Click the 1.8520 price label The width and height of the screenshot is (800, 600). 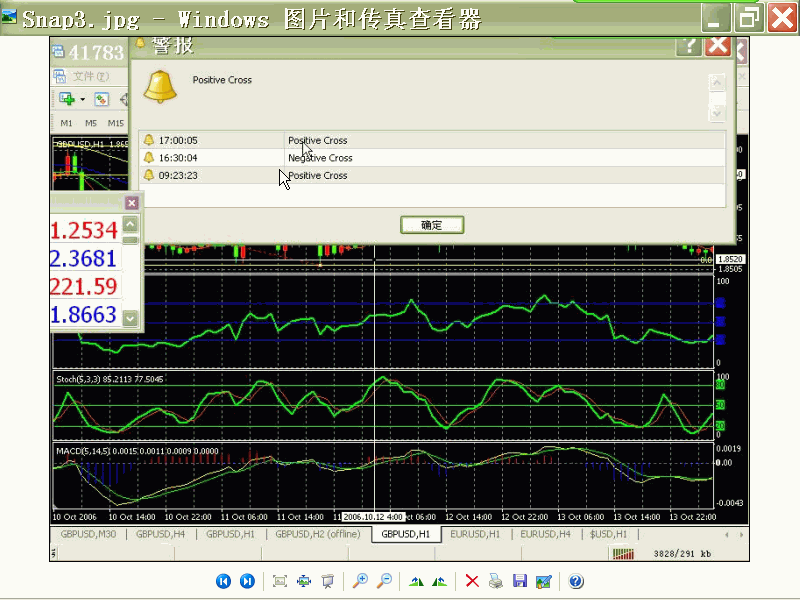click(x=730, y=259)
